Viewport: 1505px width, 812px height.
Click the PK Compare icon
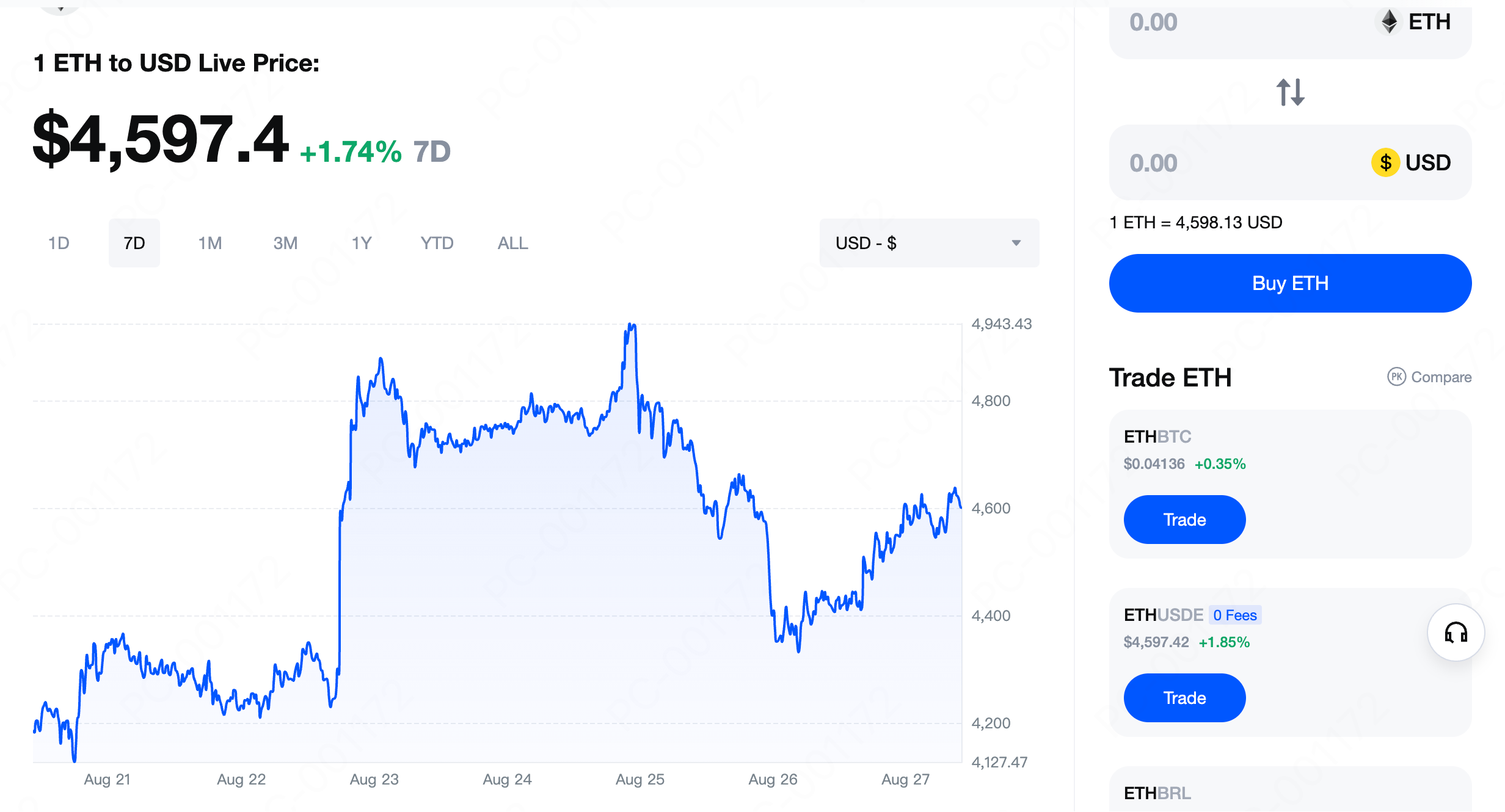pyautogui.click(x=1396, y=377)
